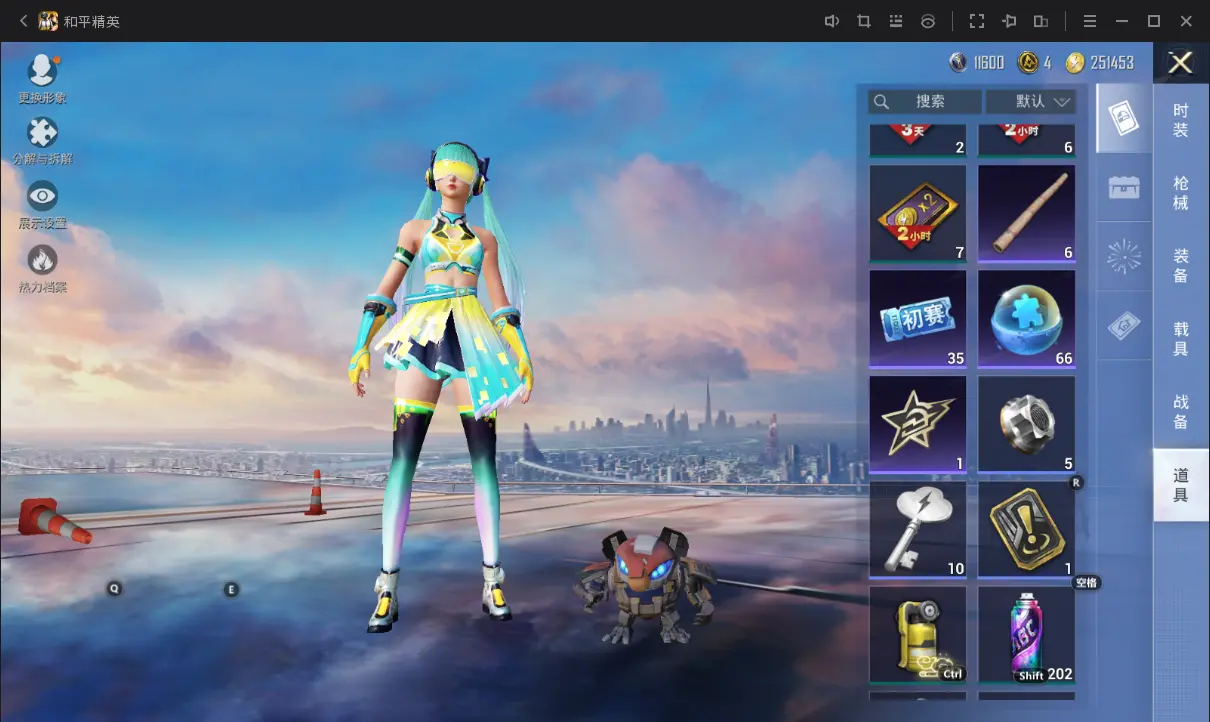Switch to fullscreen with the corner-brackets icon
This screenshot has height=722, width=1210.
(977, 21)
